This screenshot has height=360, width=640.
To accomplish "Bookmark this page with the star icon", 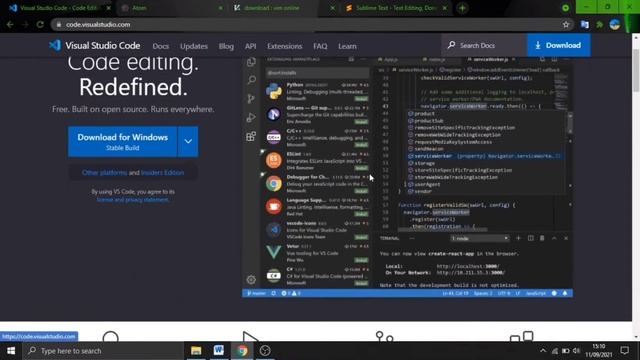I will coord(566,24).
